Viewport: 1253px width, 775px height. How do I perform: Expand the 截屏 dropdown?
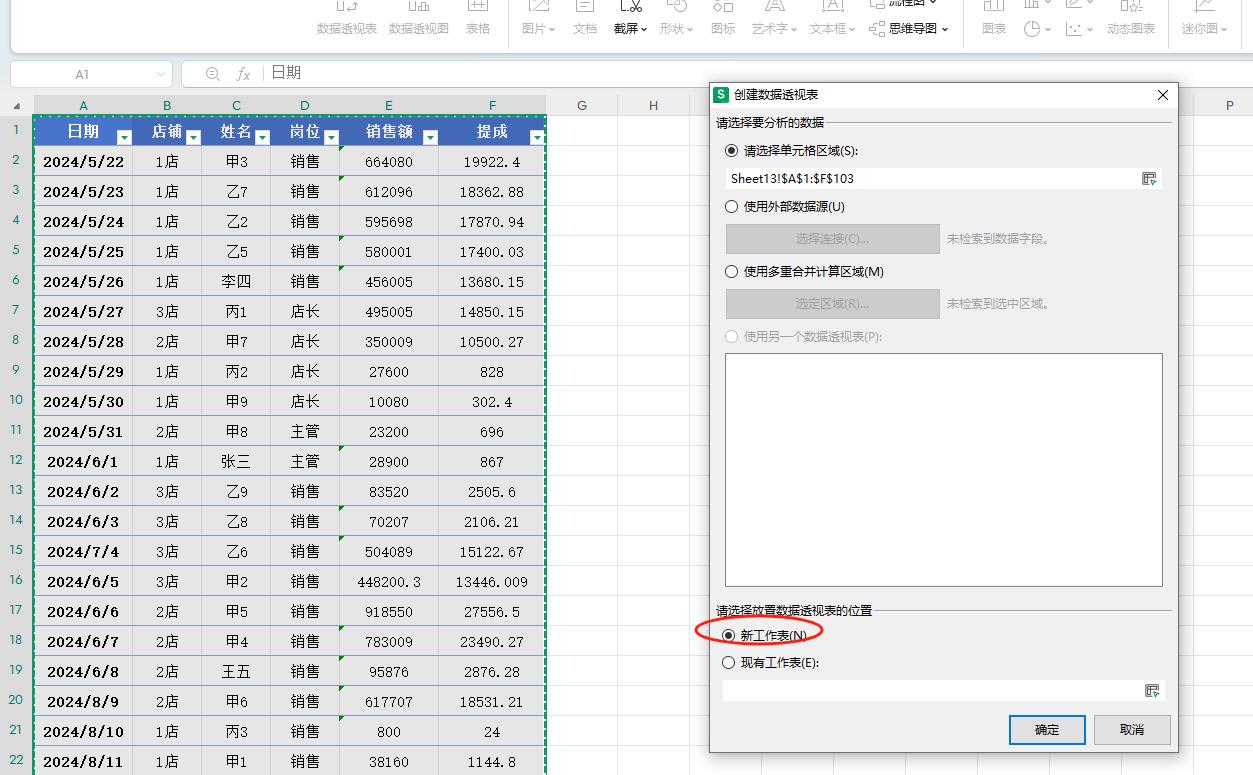tap(643, 30)
